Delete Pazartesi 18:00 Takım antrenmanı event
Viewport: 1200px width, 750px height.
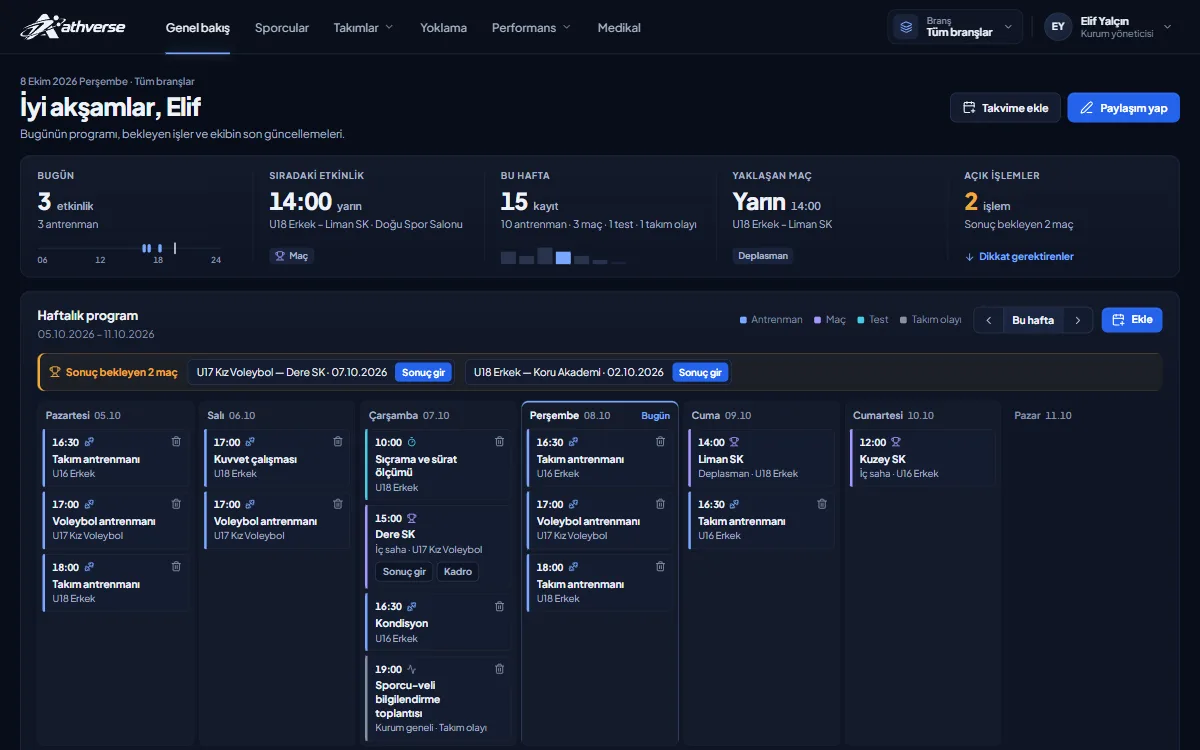176,566
